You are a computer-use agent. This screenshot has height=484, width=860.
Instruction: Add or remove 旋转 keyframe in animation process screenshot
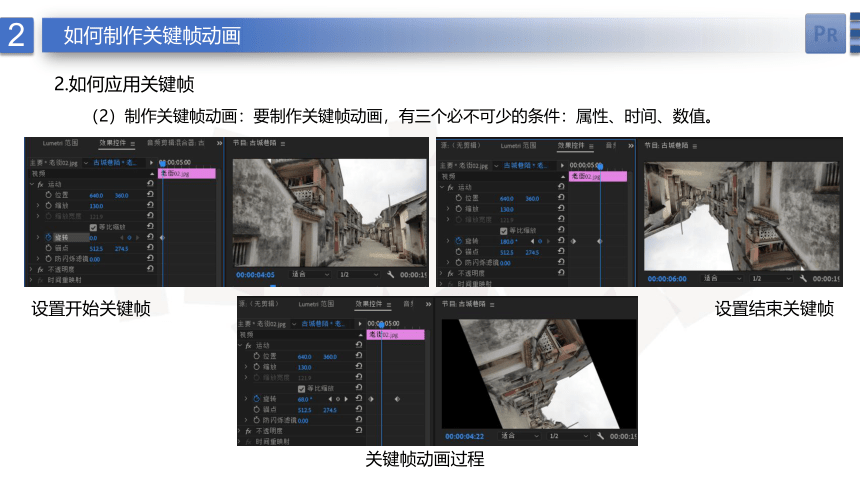(338, 399)
